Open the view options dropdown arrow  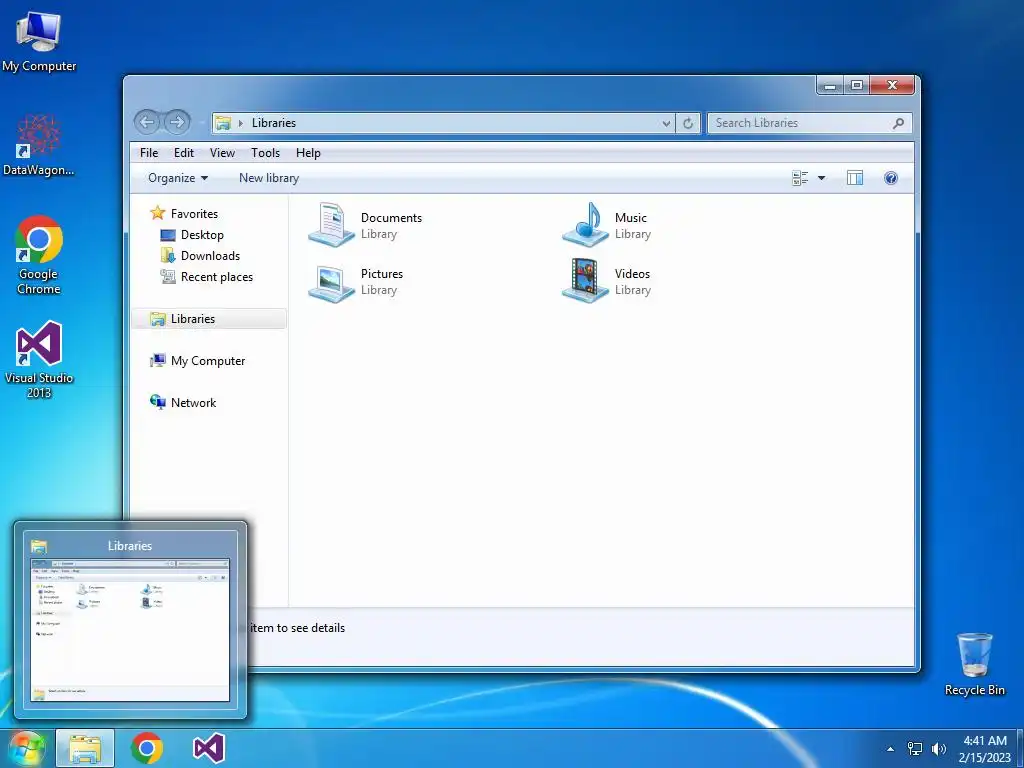coord(821,178)
